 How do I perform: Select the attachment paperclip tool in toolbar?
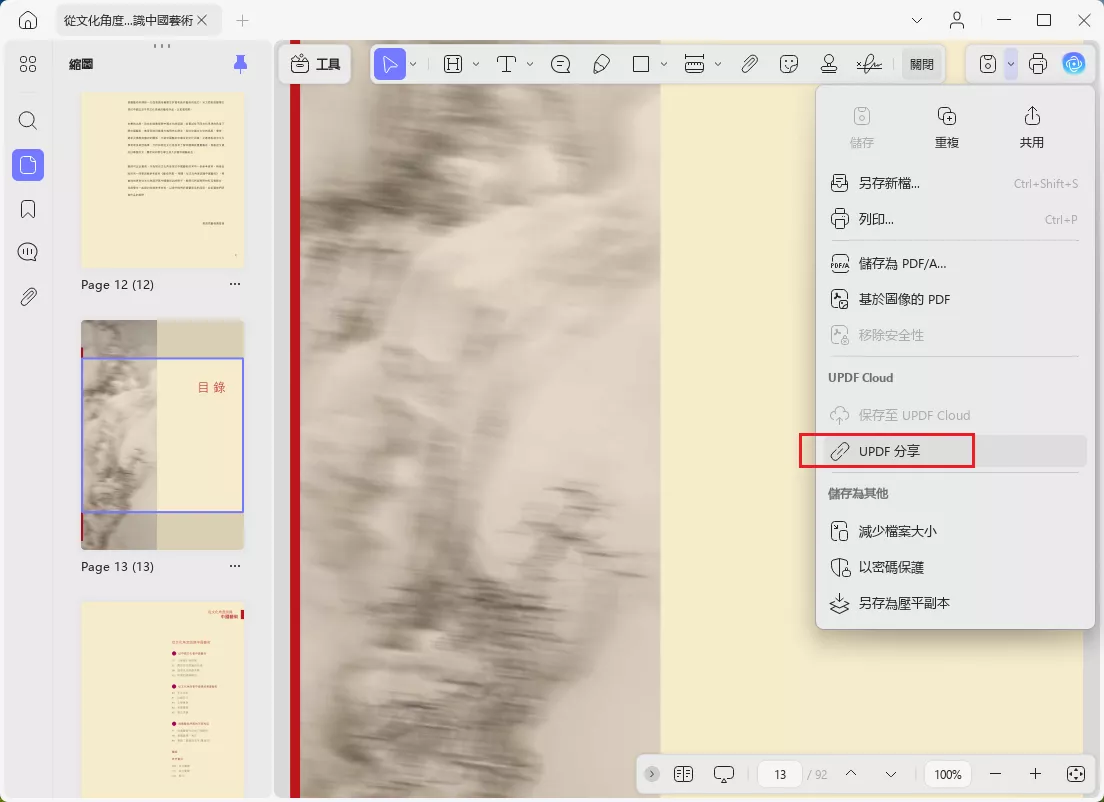pos(750,65)
